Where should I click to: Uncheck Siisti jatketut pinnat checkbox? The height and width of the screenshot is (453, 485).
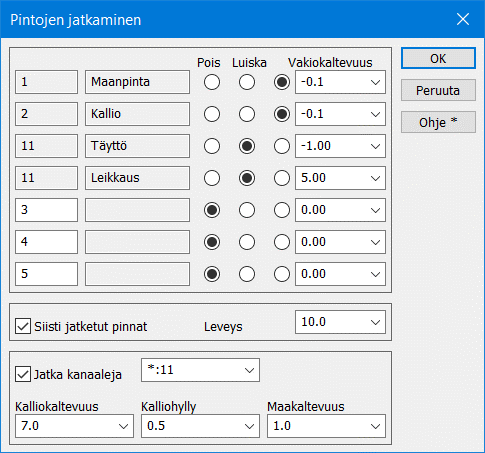[23, 326]
